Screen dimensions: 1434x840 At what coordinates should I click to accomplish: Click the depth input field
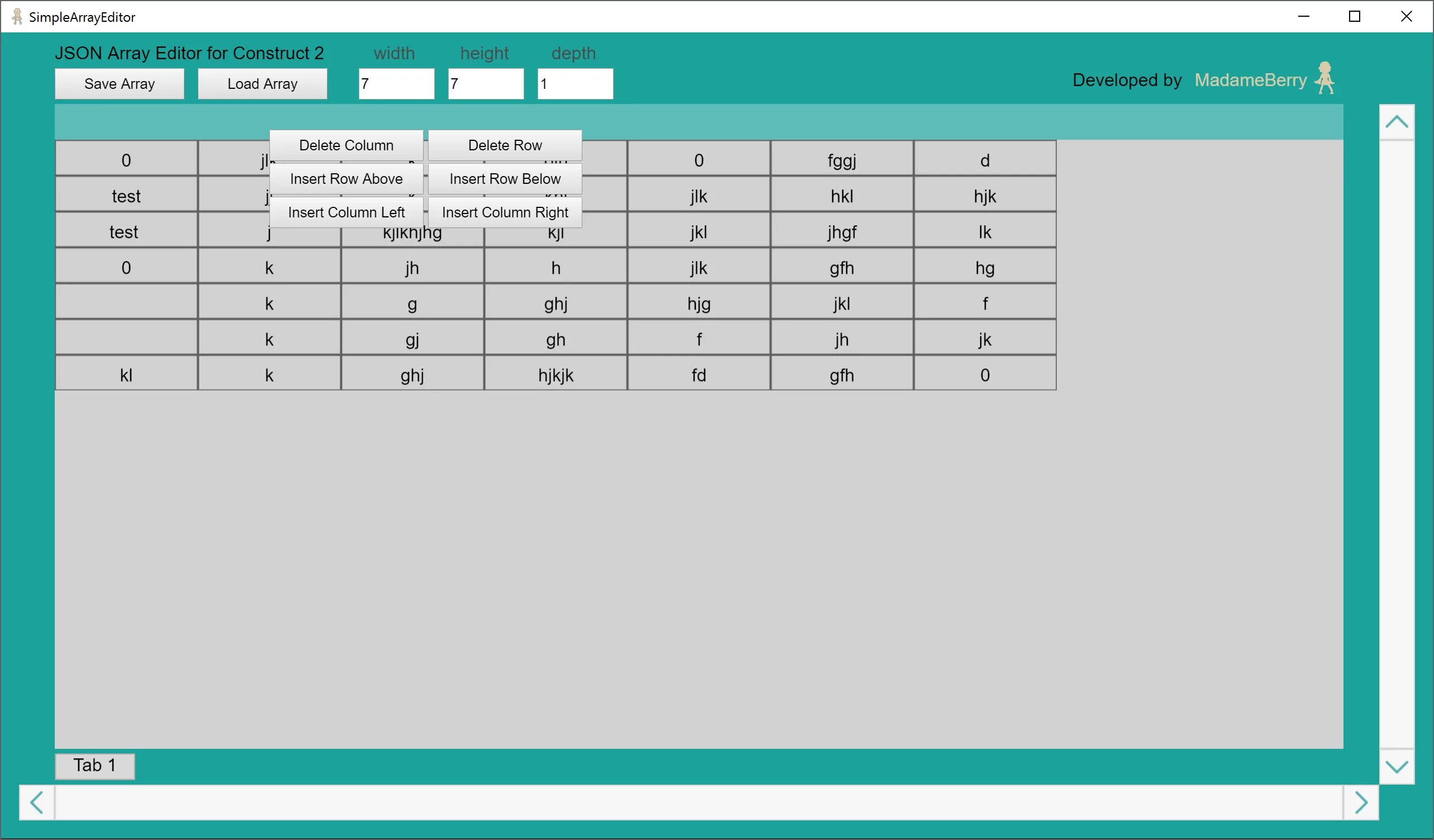[574, 84]
